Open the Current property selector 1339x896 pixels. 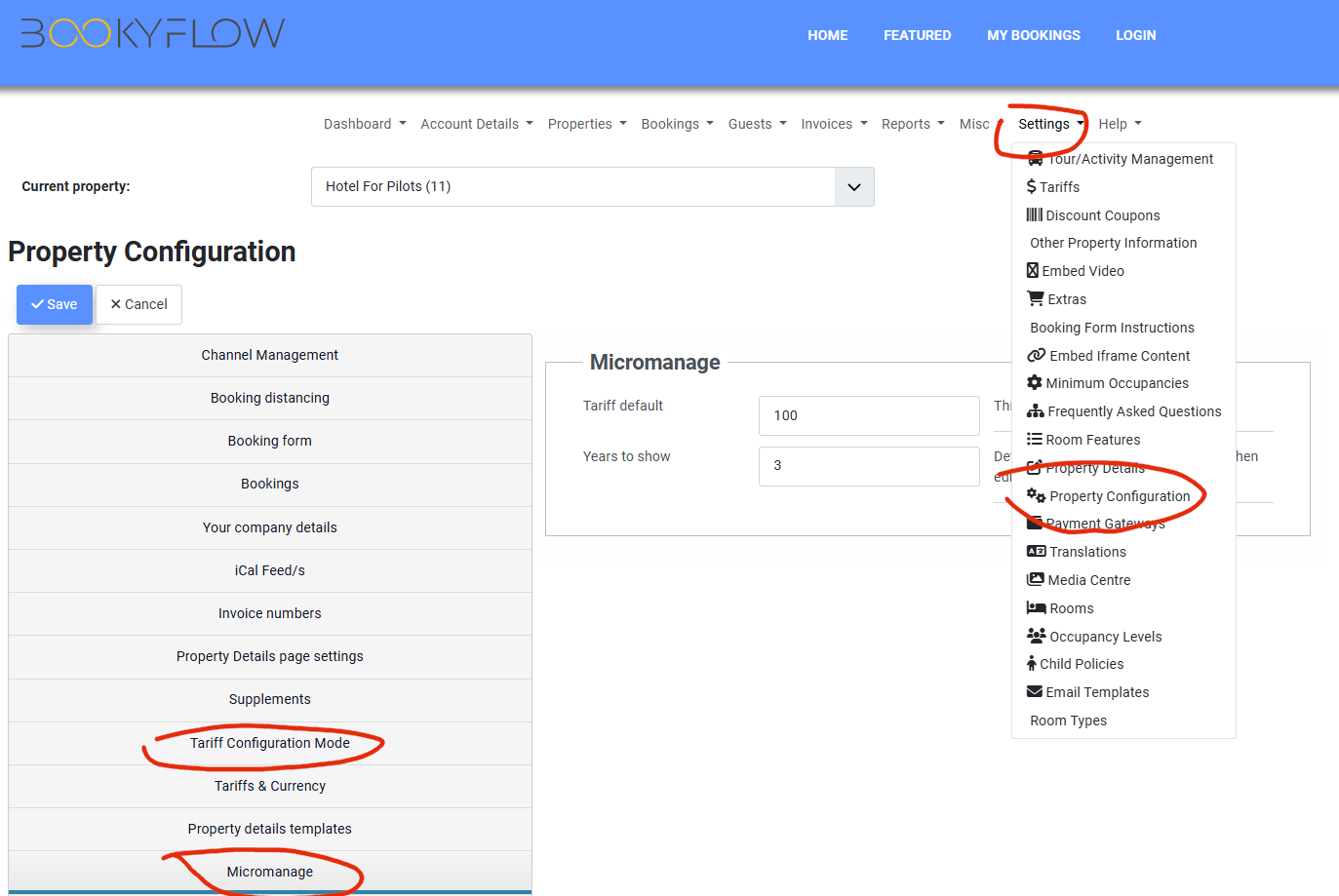pos(593,186)
